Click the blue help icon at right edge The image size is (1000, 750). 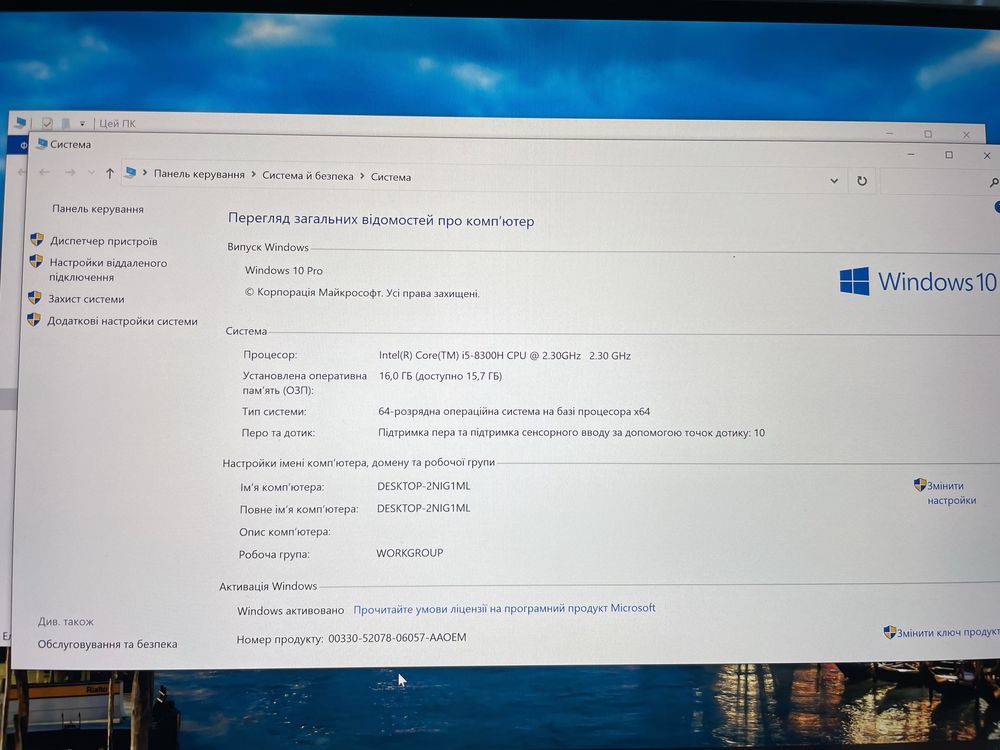(x=997, y=206)
